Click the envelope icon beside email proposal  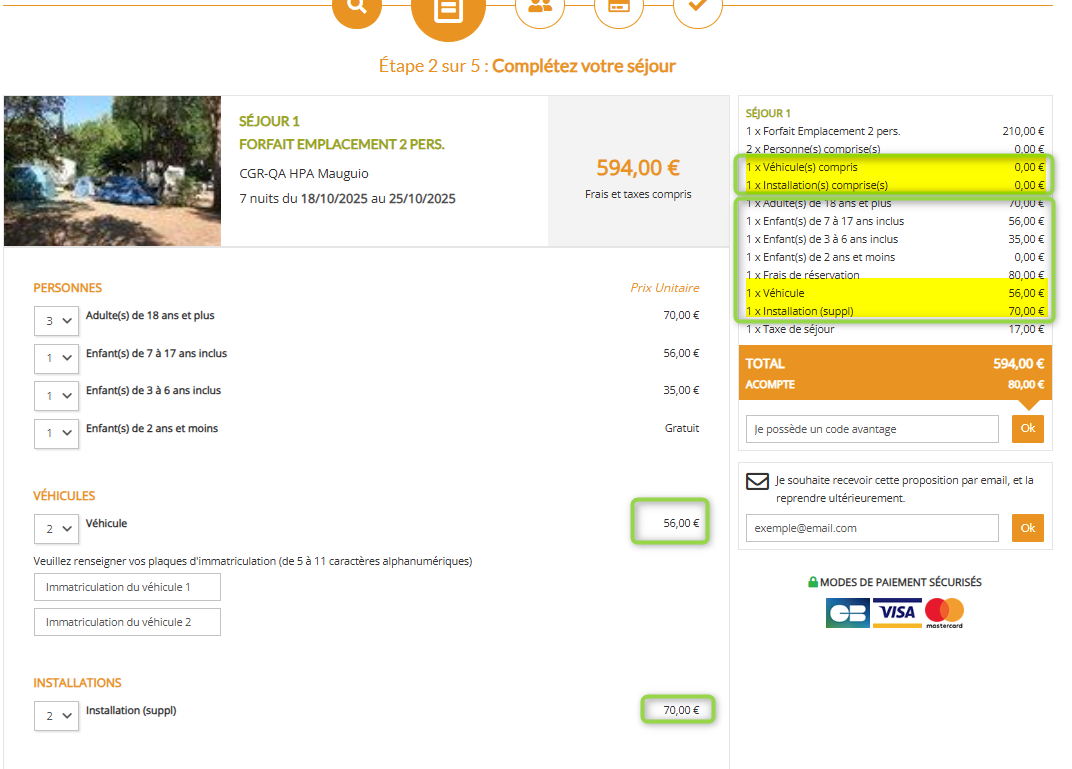tap(757, 482)
